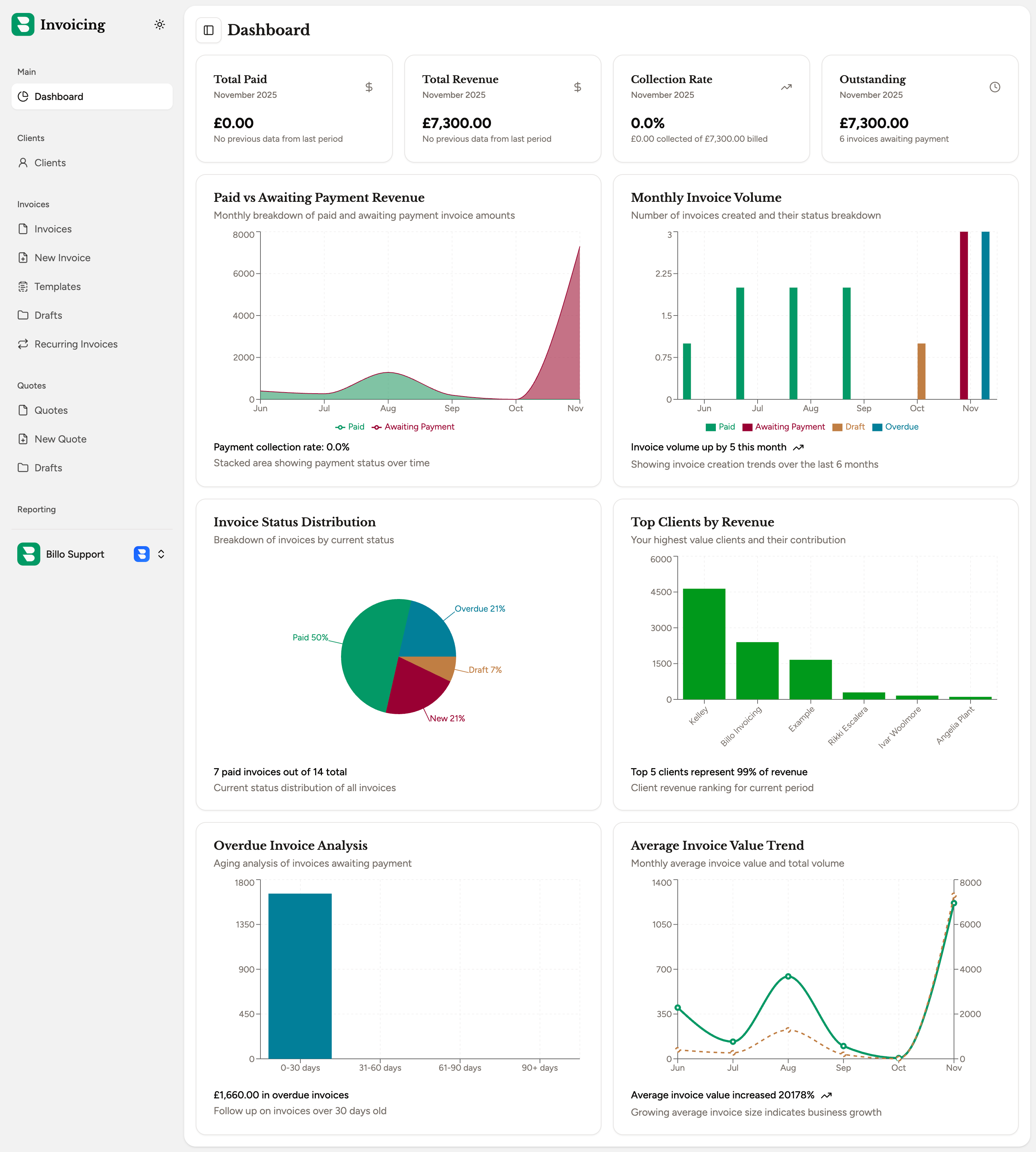The width and height of the screenshot is (1036, 1152).
Task: Select the Recurring Invoices sync icon
Action: coord(23,344)
